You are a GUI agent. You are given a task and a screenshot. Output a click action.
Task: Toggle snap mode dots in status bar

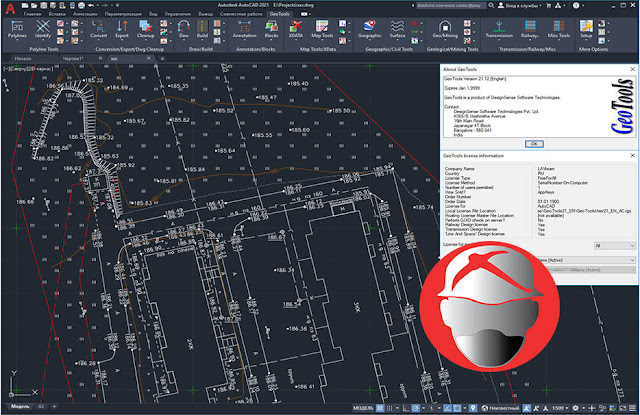[x=390, y=408]
